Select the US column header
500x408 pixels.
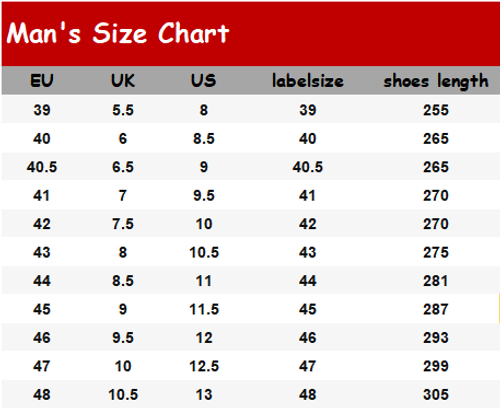coord(204,81)
